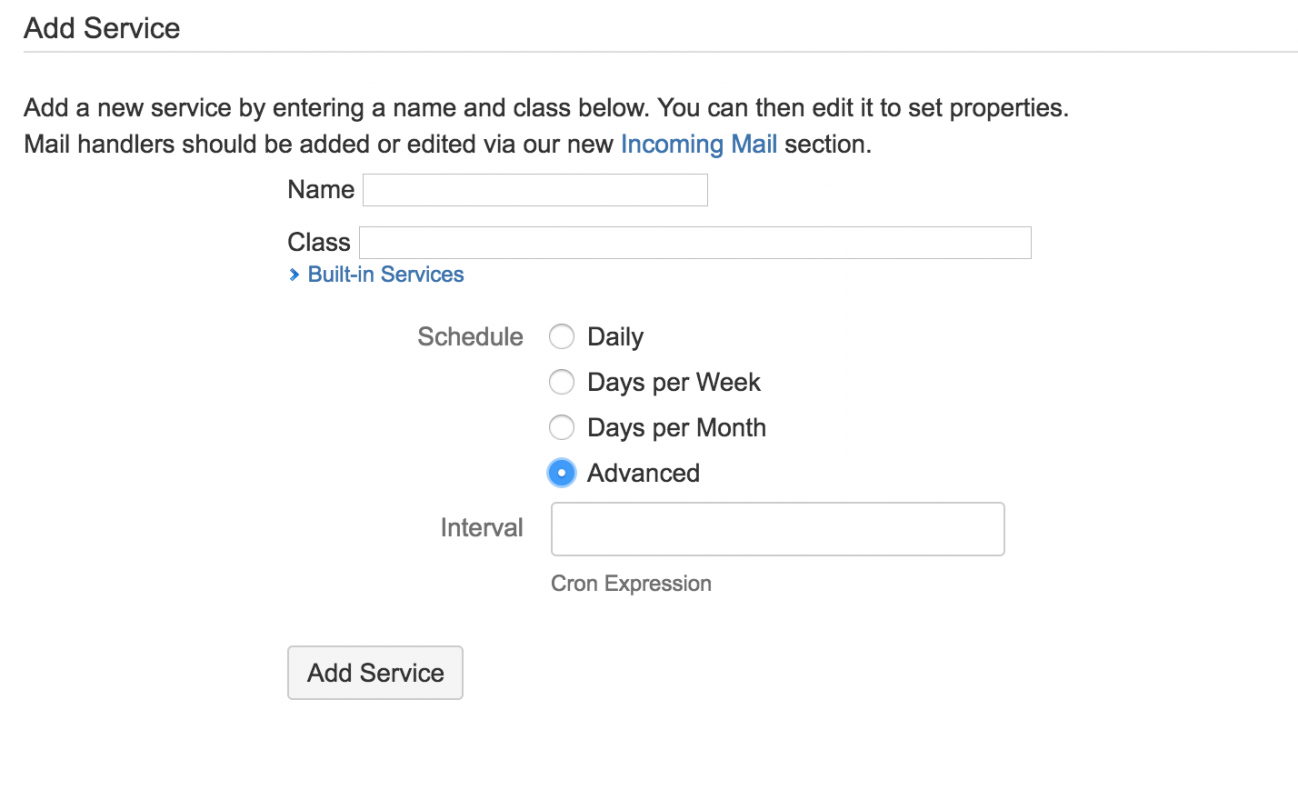Click the Add Service page heading
The height and width of the screenshot is (800, 1298).
point(102,28)
